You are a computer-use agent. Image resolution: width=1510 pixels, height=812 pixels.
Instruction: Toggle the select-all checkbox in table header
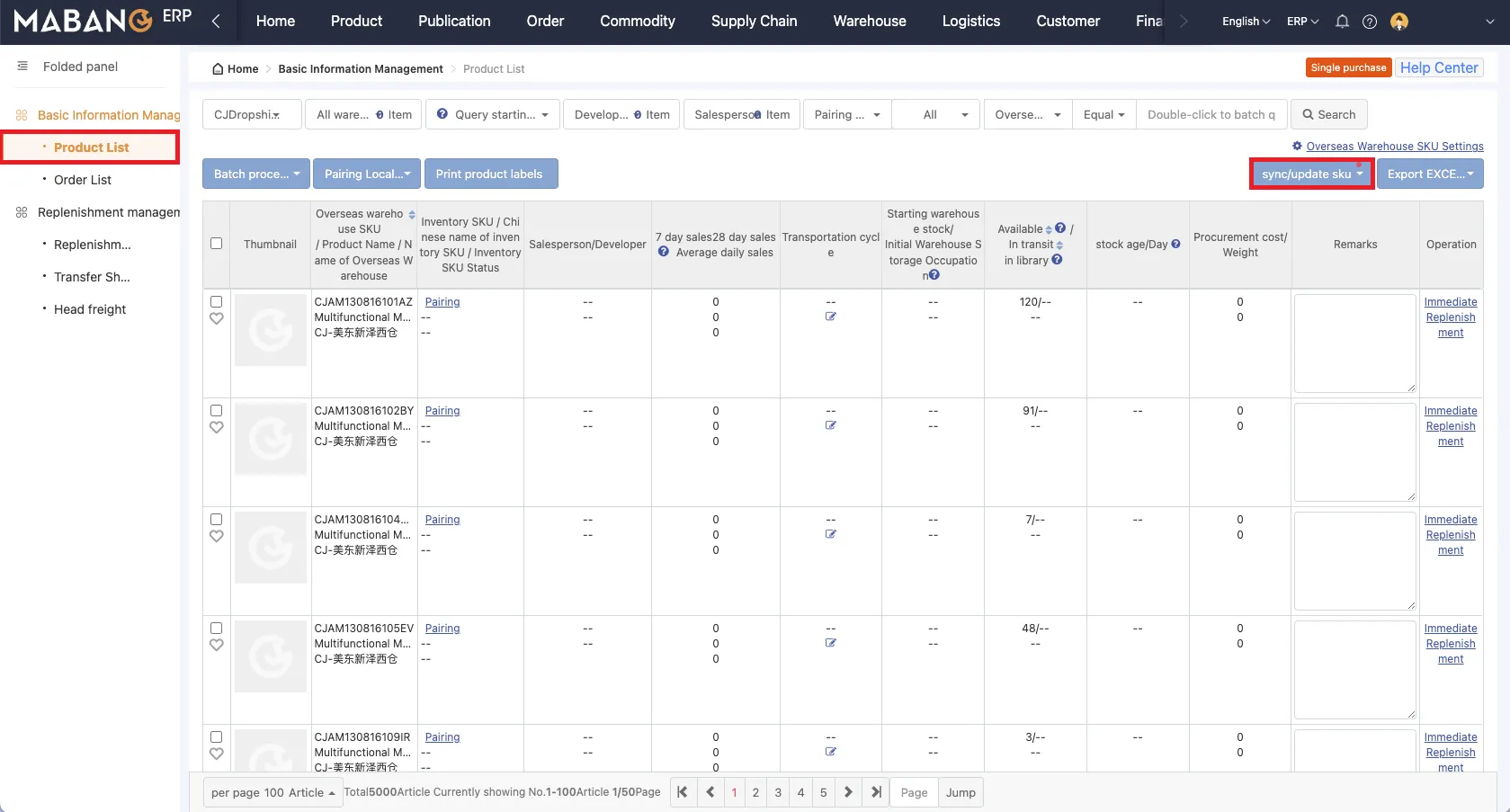[x=216, y=244]
